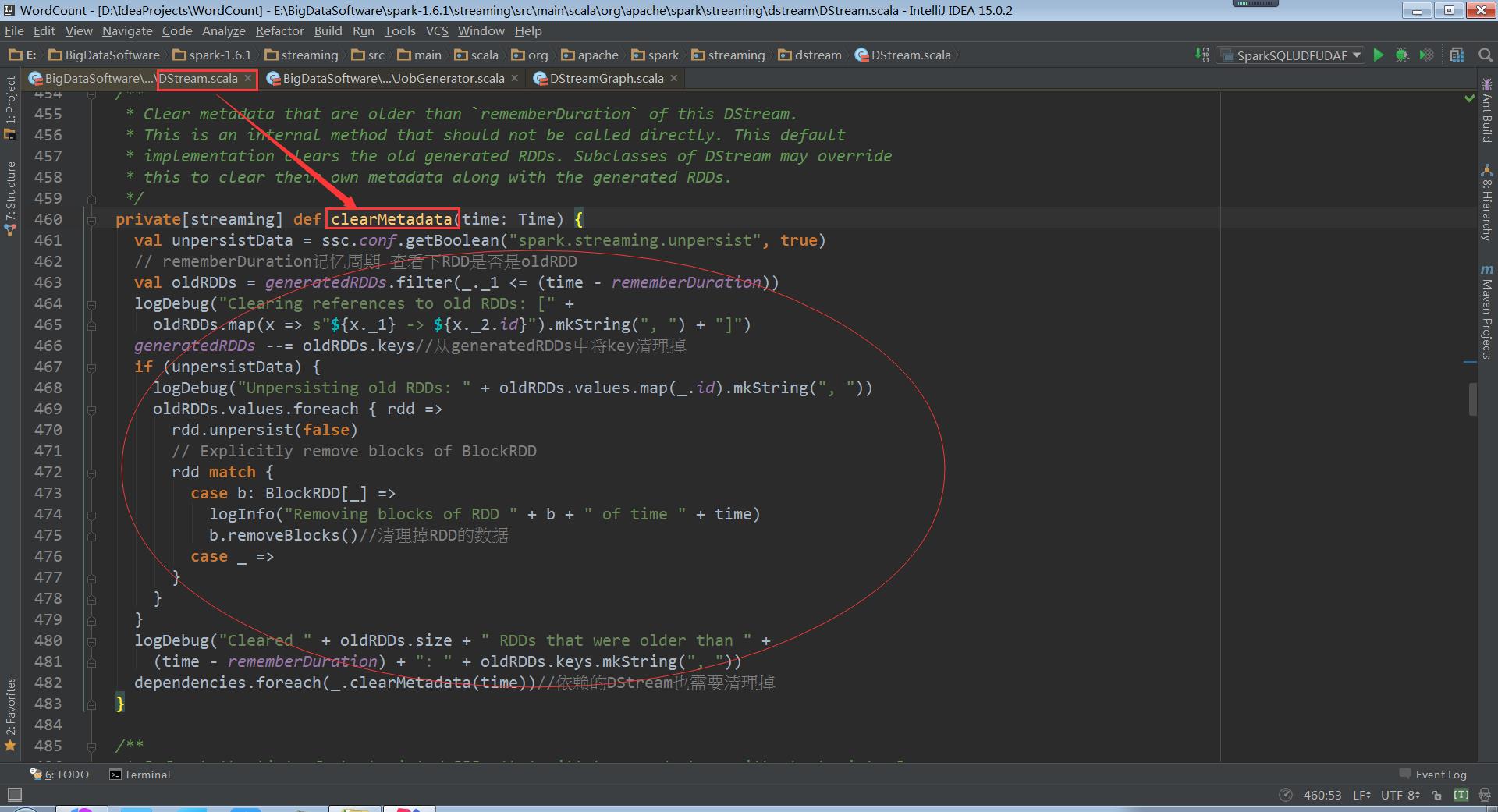Viewport: 1498px width, 812px height.
Task: Open the Maven Projects tool window
Action: [x=1487, y=312]
